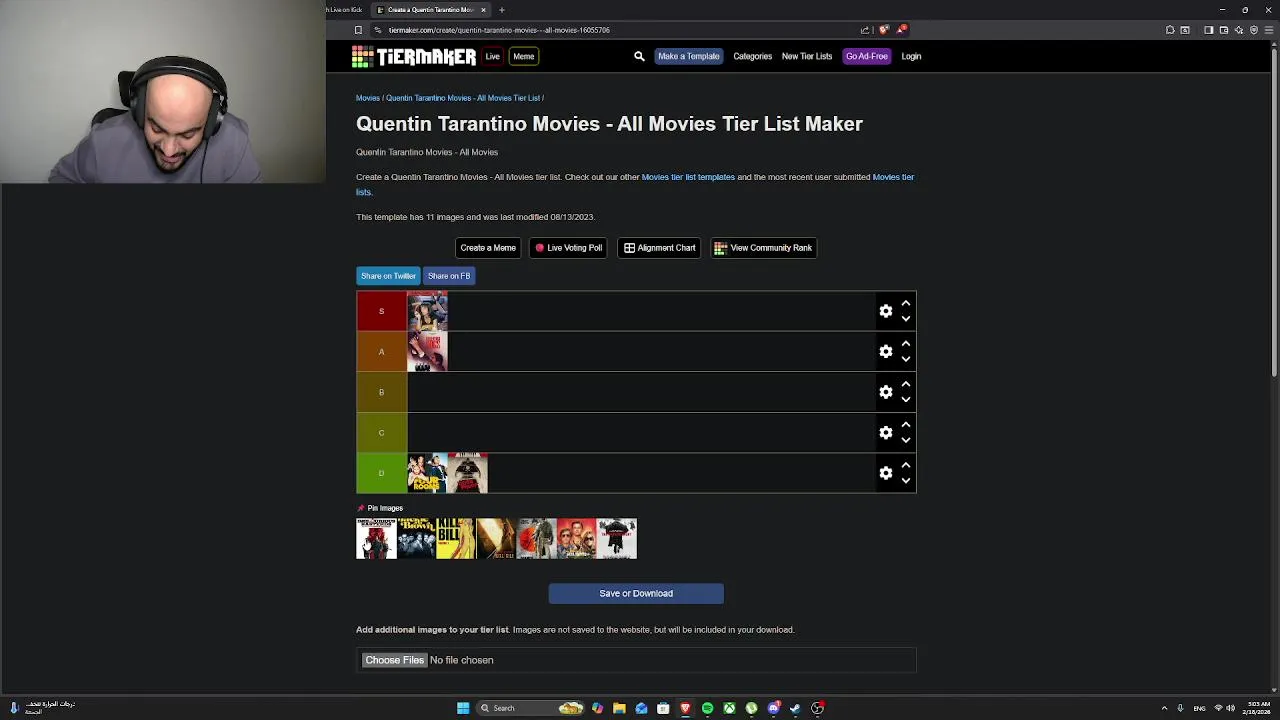The width and height of the screenshot is (1280, 720).
Task: Show hidden system tray icons chevron
Action: tap(1164, 708)
